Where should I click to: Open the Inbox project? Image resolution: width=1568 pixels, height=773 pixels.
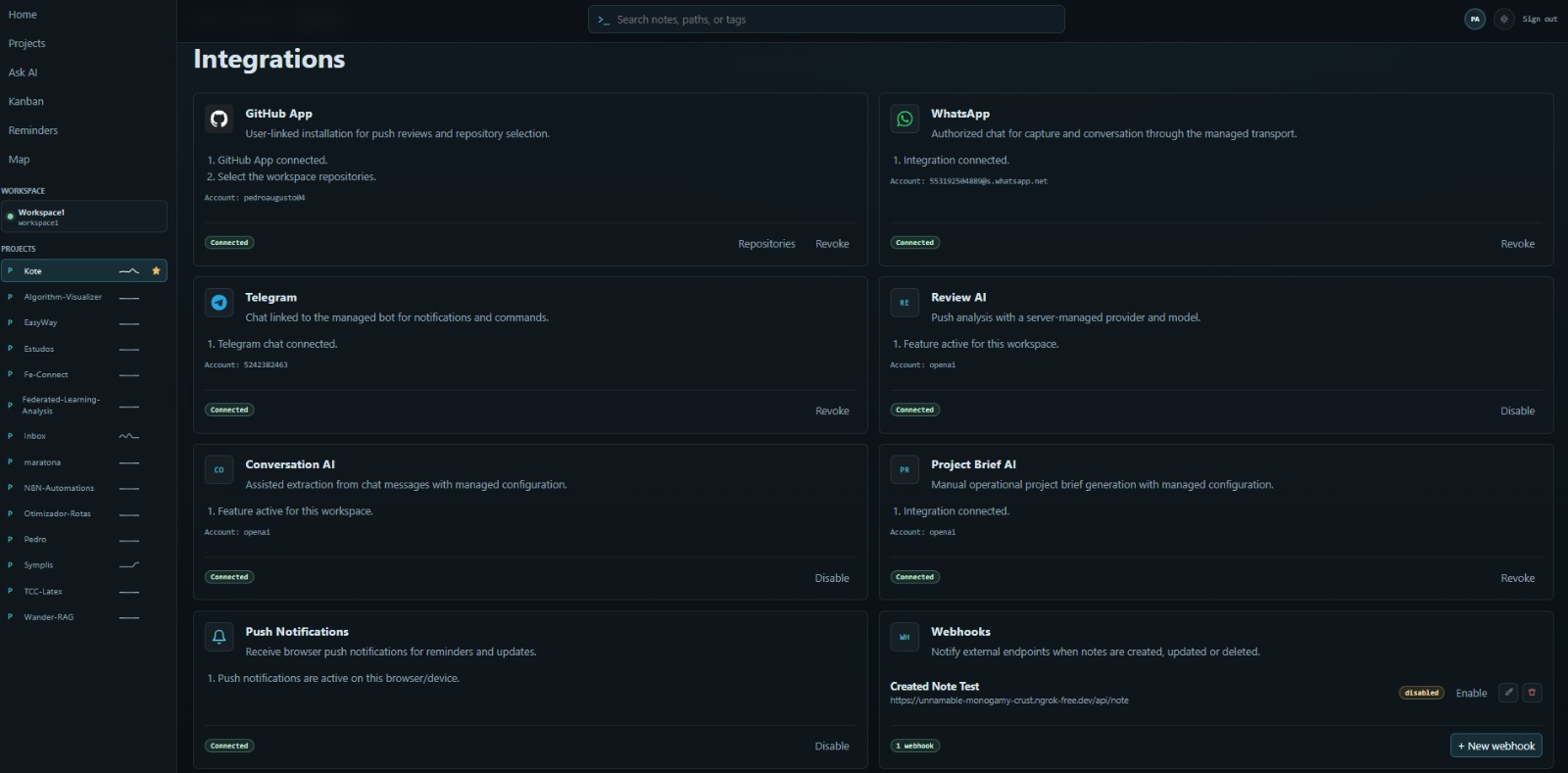[35, 436]
